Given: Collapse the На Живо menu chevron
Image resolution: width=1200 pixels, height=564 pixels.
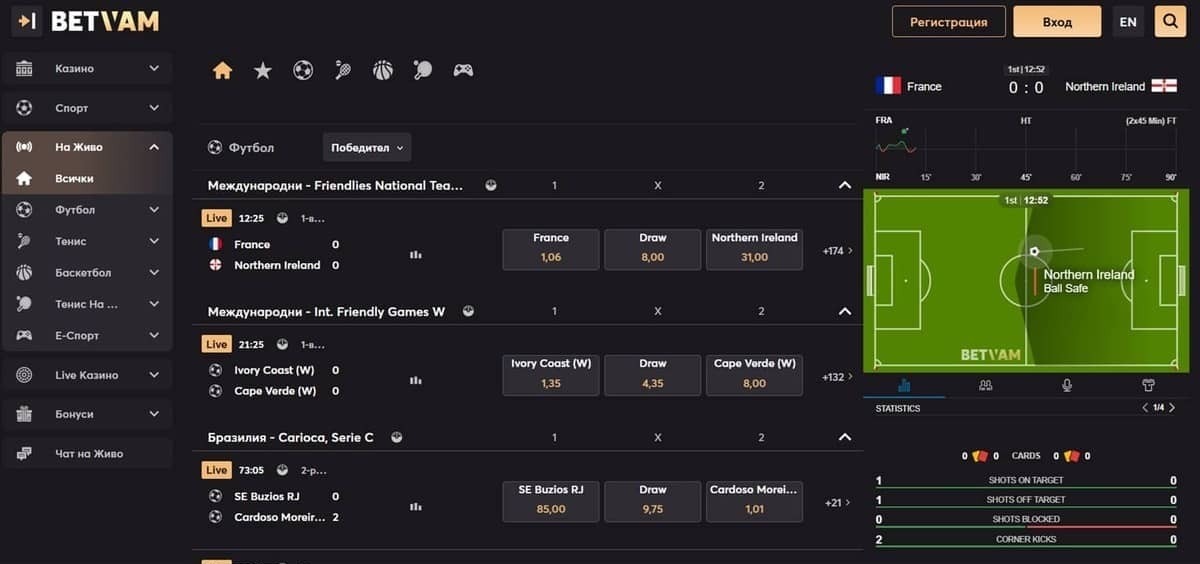Looking at the screenshot, I should point(154,147).
